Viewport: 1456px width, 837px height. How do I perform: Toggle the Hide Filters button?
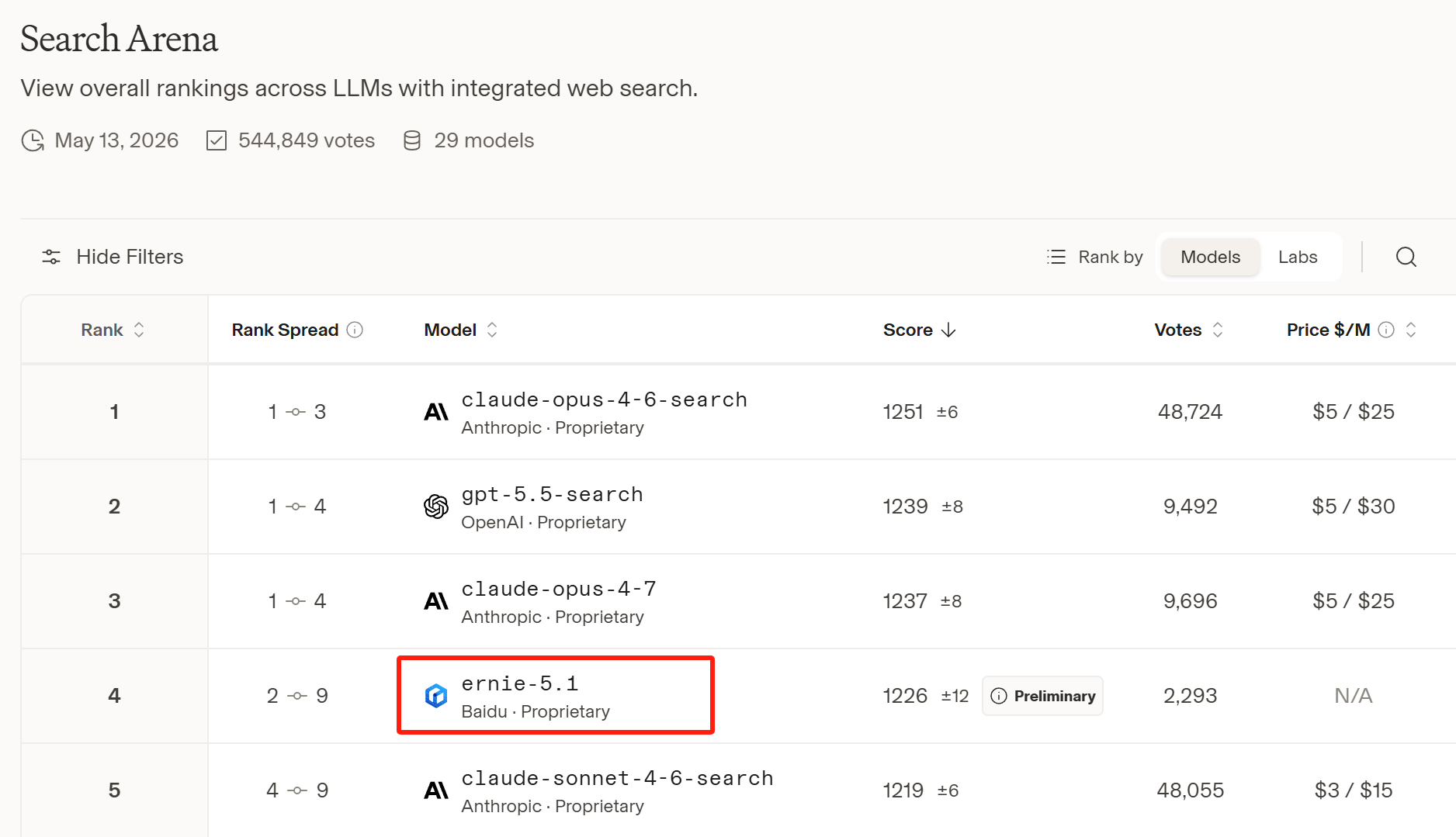pyautogui.click(x=113, y=257)
